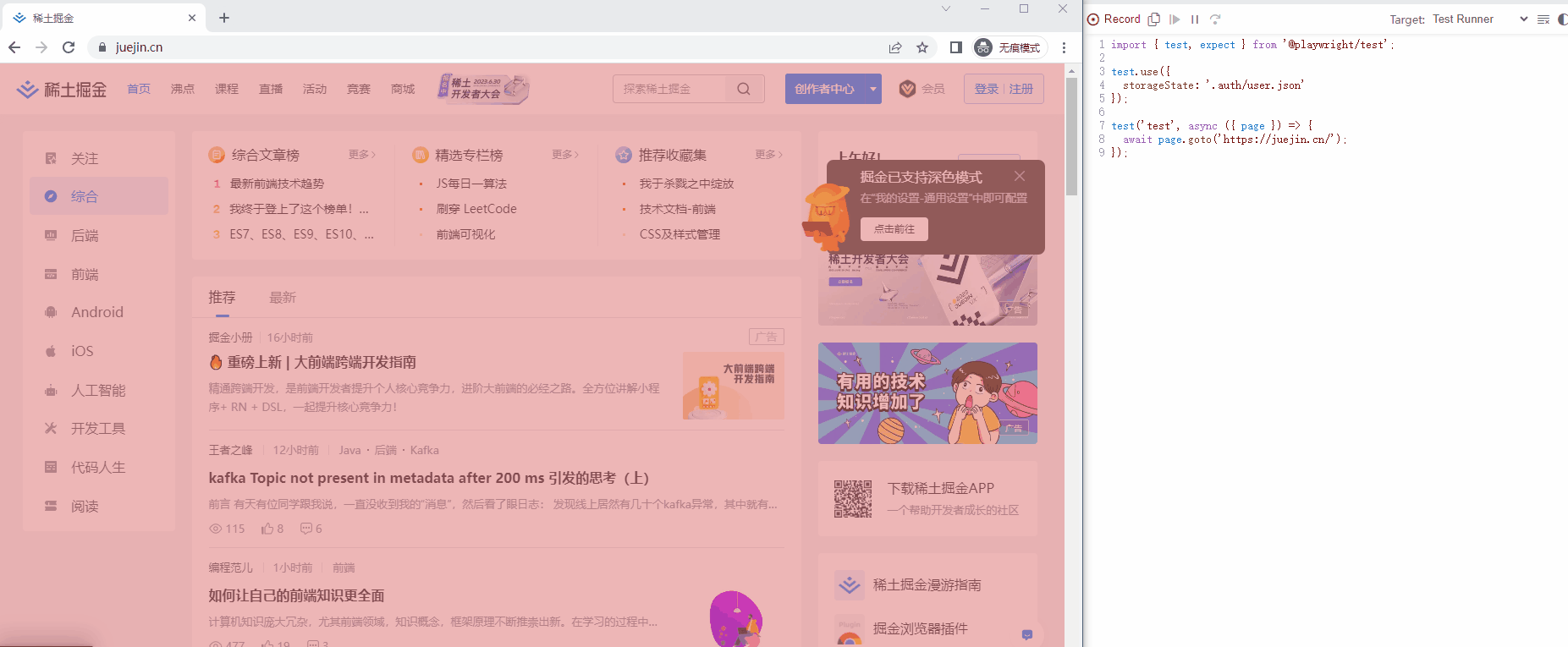
Task: Select 人工智能 category in the sidebar
Action: point(99,390)
